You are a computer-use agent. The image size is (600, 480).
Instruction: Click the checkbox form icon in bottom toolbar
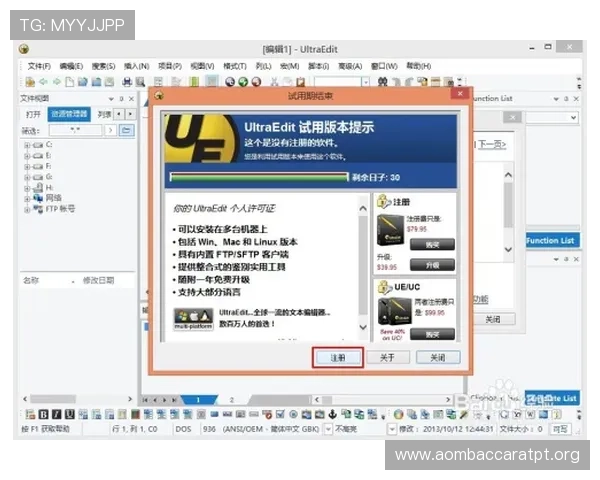[x=280, y=414]
